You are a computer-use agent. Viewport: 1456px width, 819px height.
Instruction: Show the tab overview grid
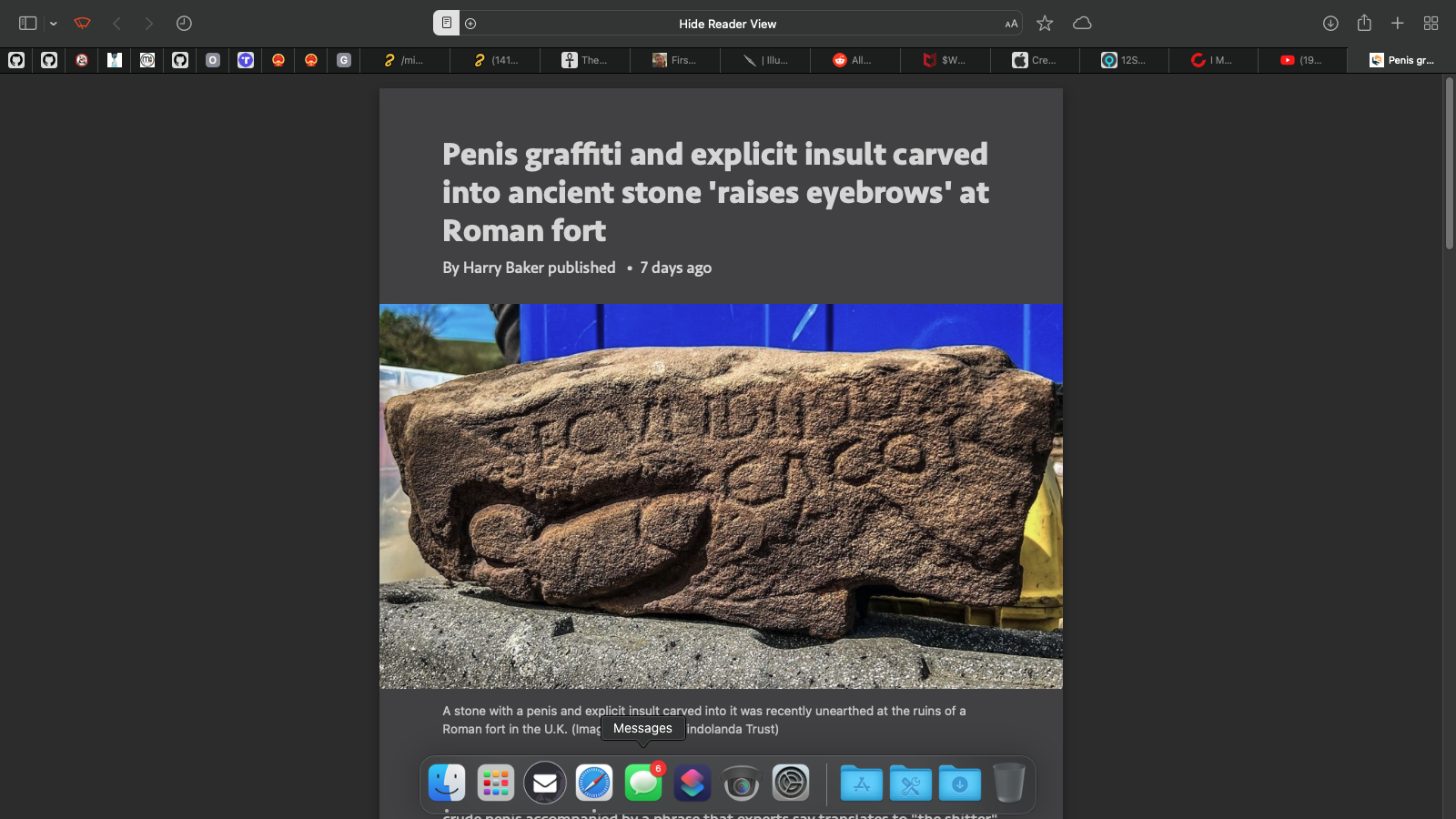1431,24
